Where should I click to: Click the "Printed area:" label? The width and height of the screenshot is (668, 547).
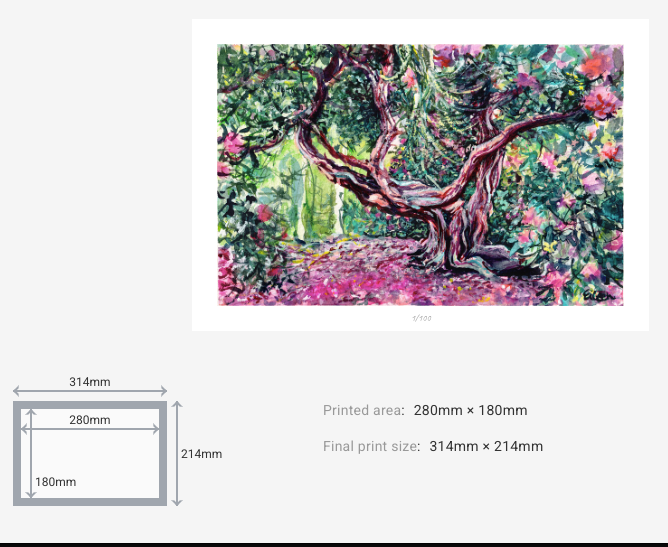(x=363, y=411)
